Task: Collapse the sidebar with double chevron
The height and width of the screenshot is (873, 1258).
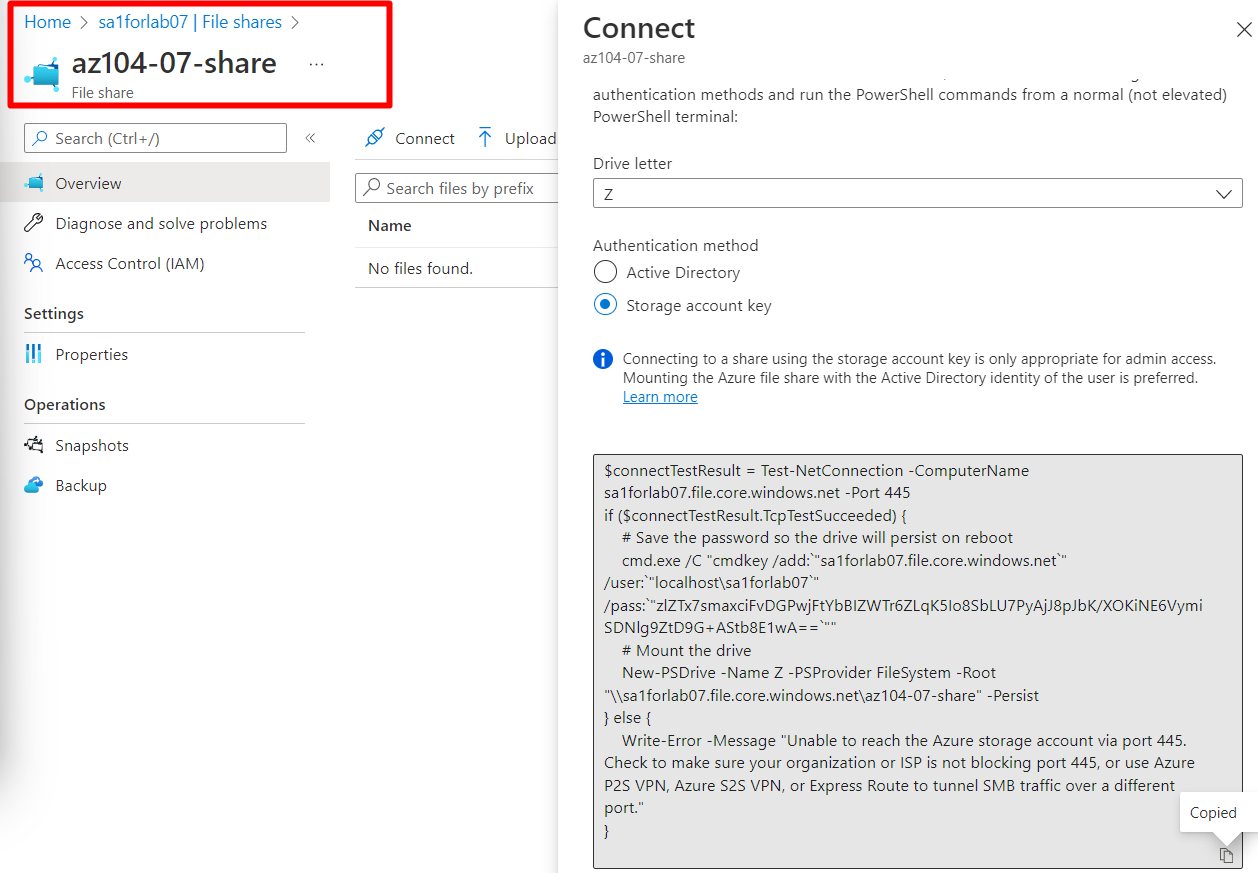Action: pyautogui.click(x=310, y=138)
